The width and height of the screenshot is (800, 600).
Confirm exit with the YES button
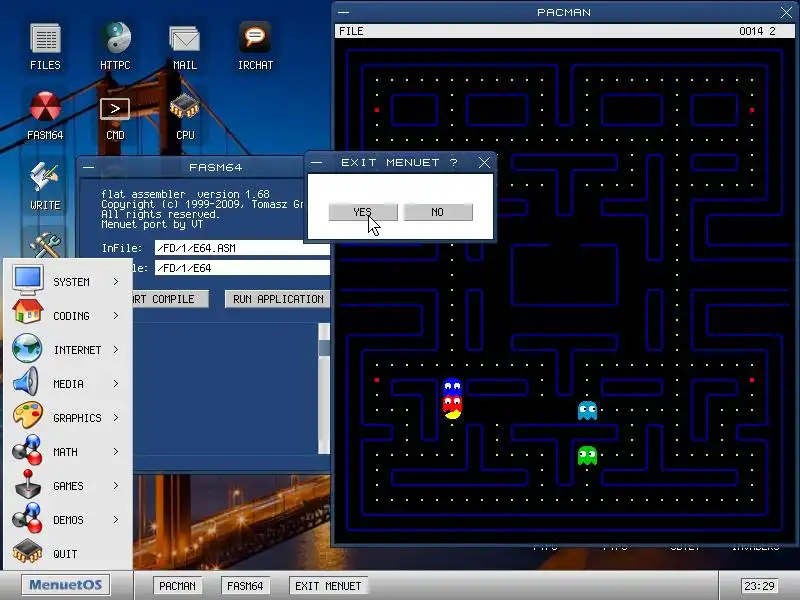pos(363,212)
